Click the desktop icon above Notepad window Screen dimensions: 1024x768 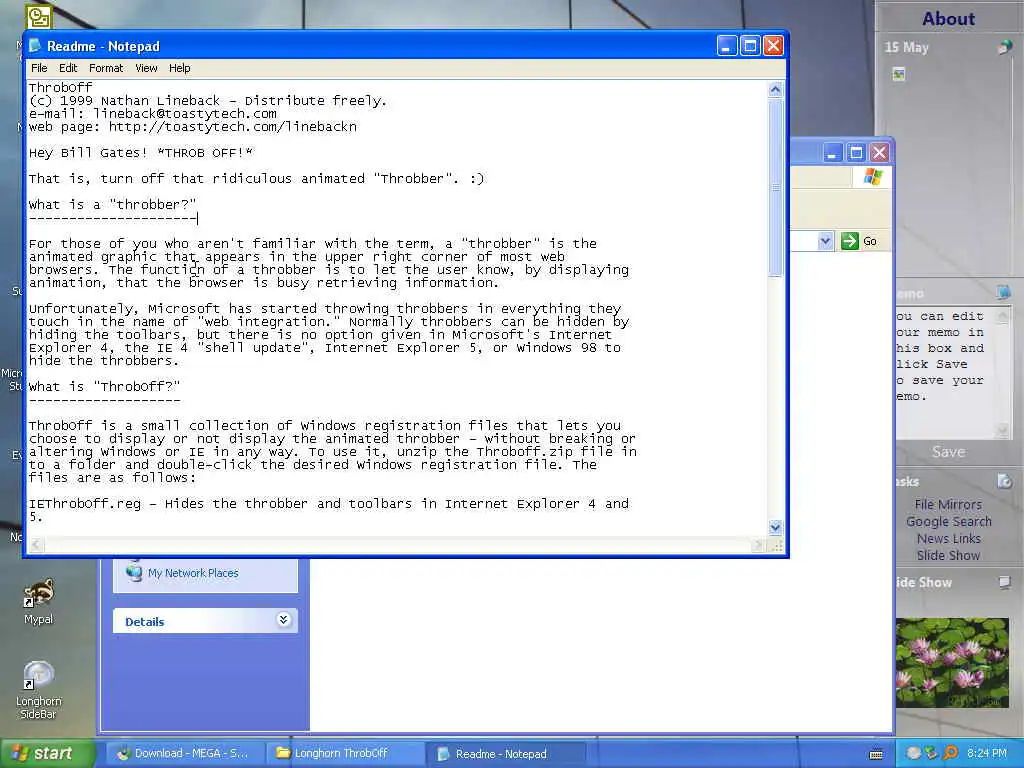[39, 16]
